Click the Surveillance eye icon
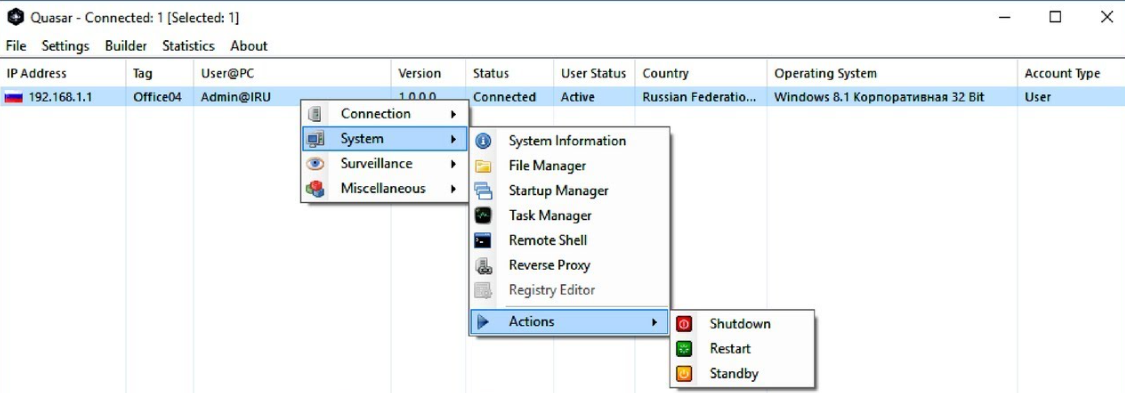Screen dimensions: 1125x393 coord(314,164)
